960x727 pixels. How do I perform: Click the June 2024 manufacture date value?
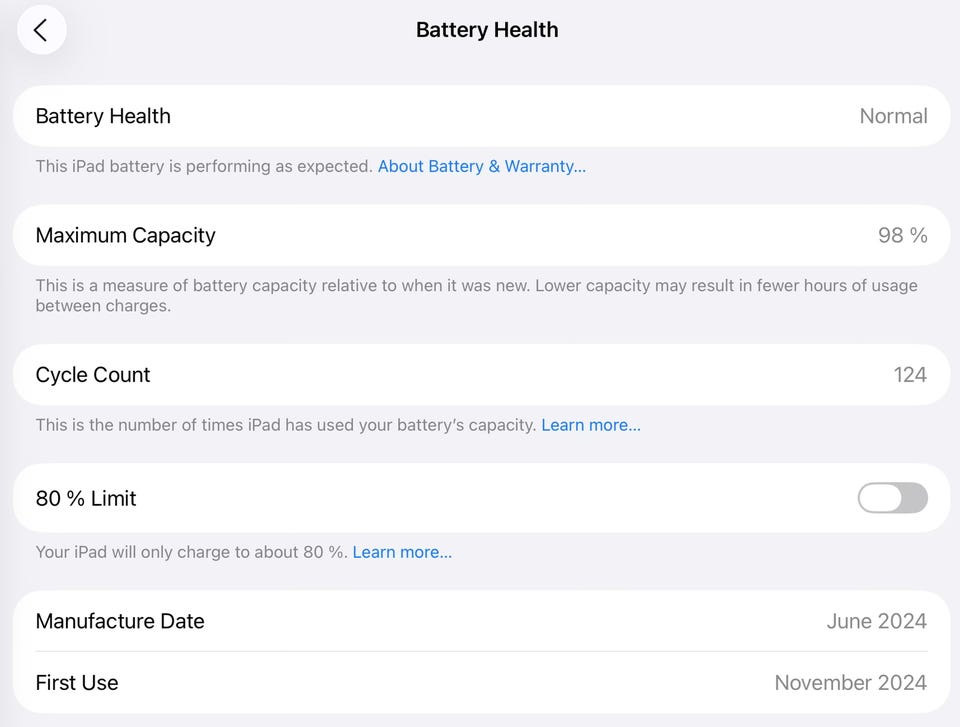click(876, 621)
